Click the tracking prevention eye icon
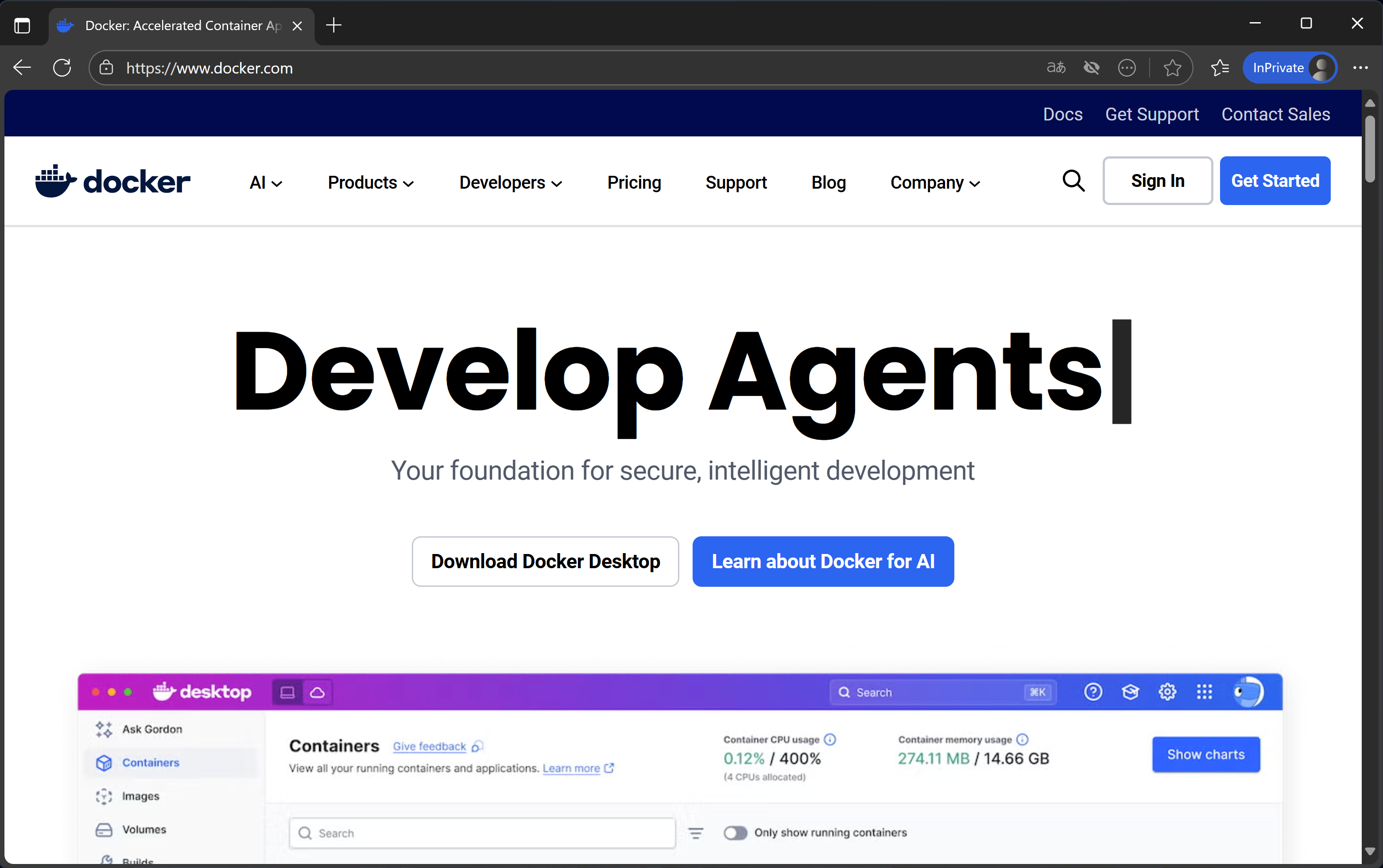Viewport: 1383px width, 868px height. [1091, 68]
